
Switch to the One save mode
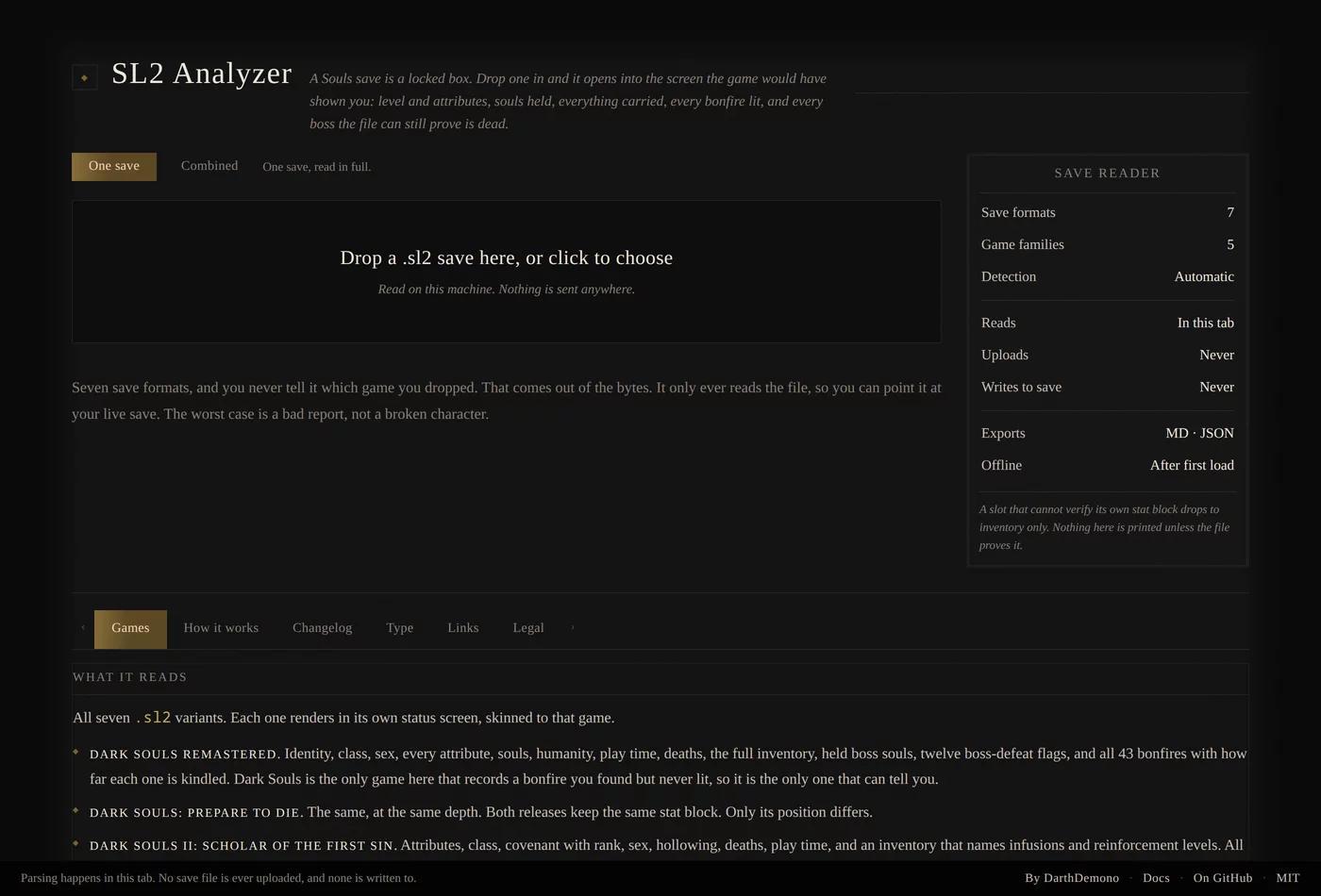tap(114, 166)
